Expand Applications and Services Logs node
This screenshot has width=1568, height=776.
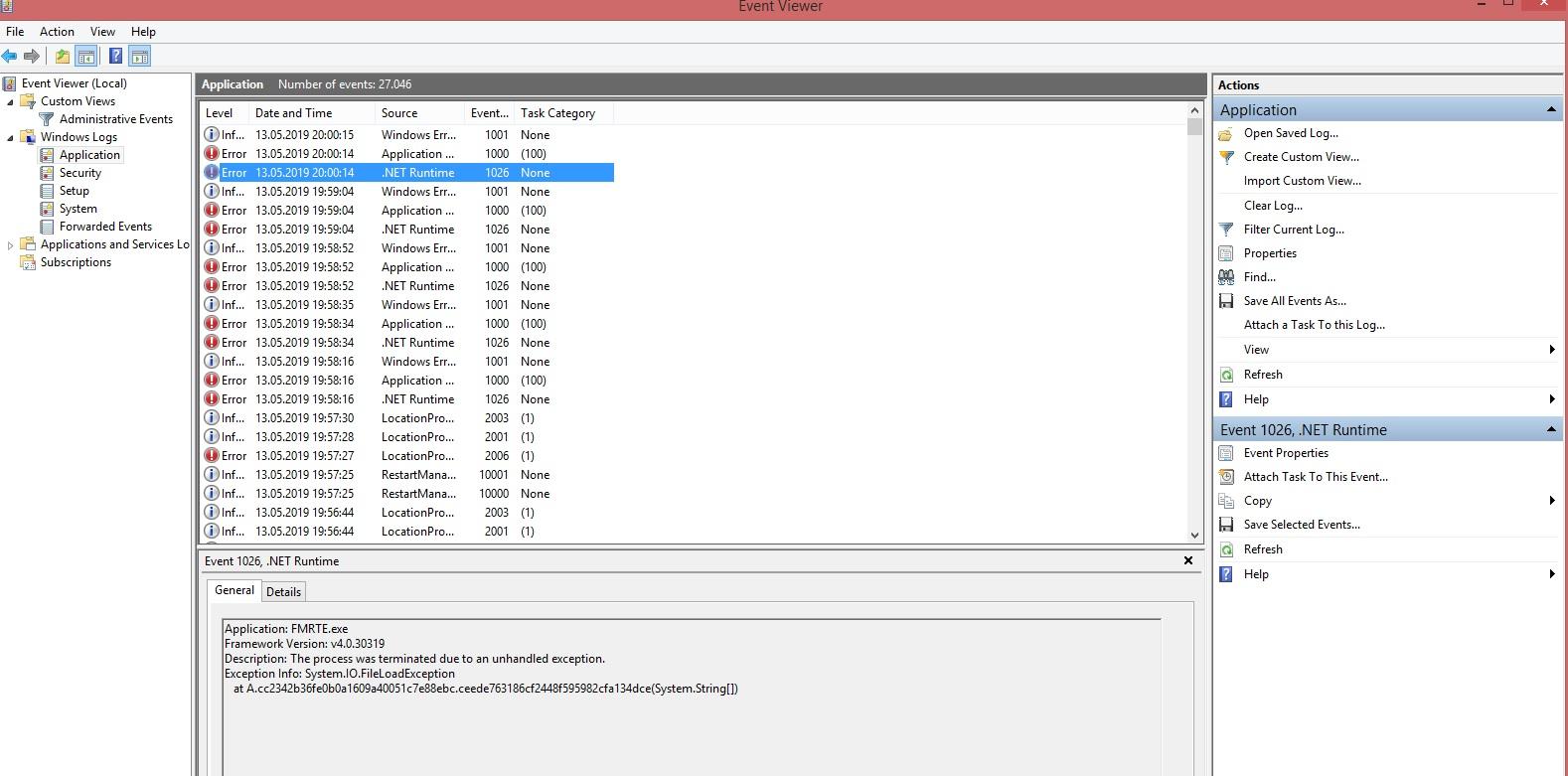(11, 244)
